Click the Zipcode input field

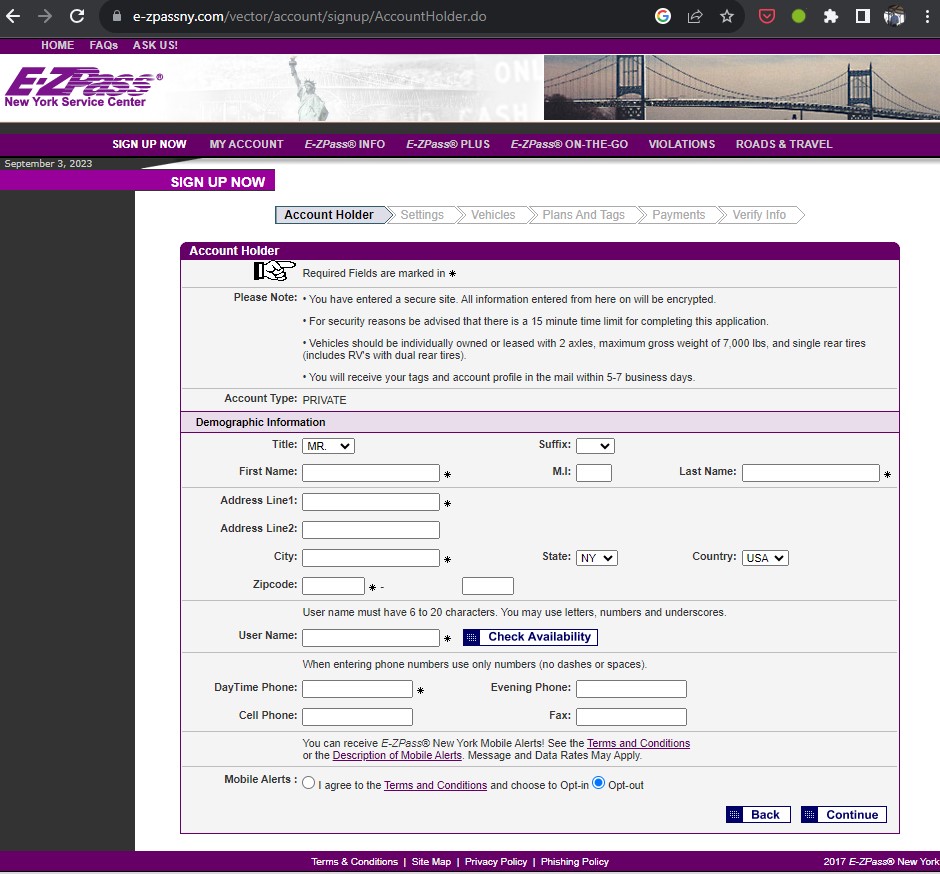point(333,586)
